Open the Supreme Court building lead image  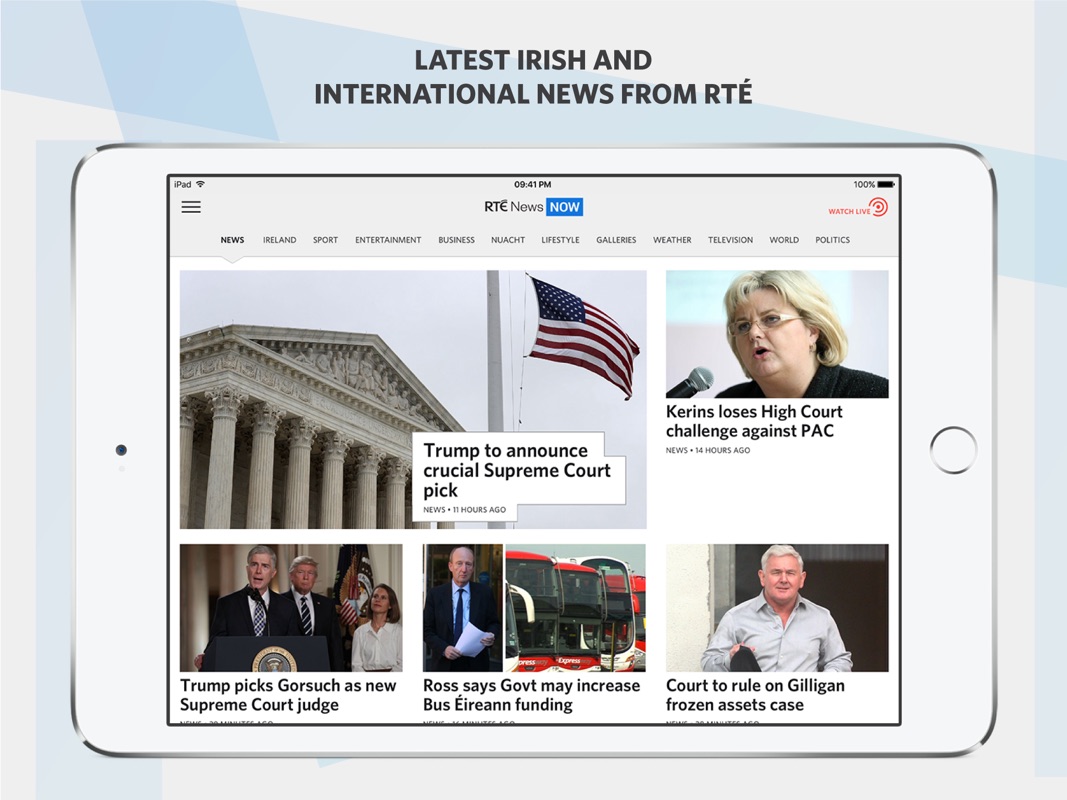coord(412,399)
